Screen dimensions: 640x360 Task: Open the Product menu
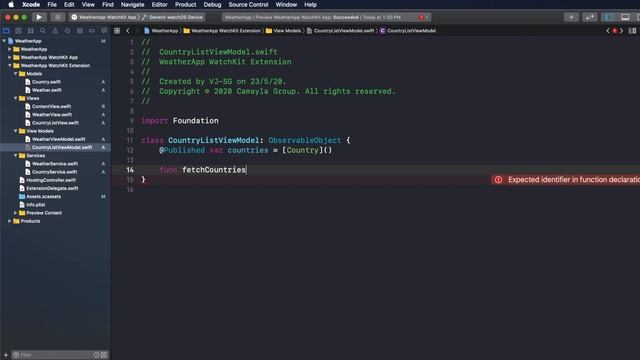pyautogui.click(x=185, y=4)
